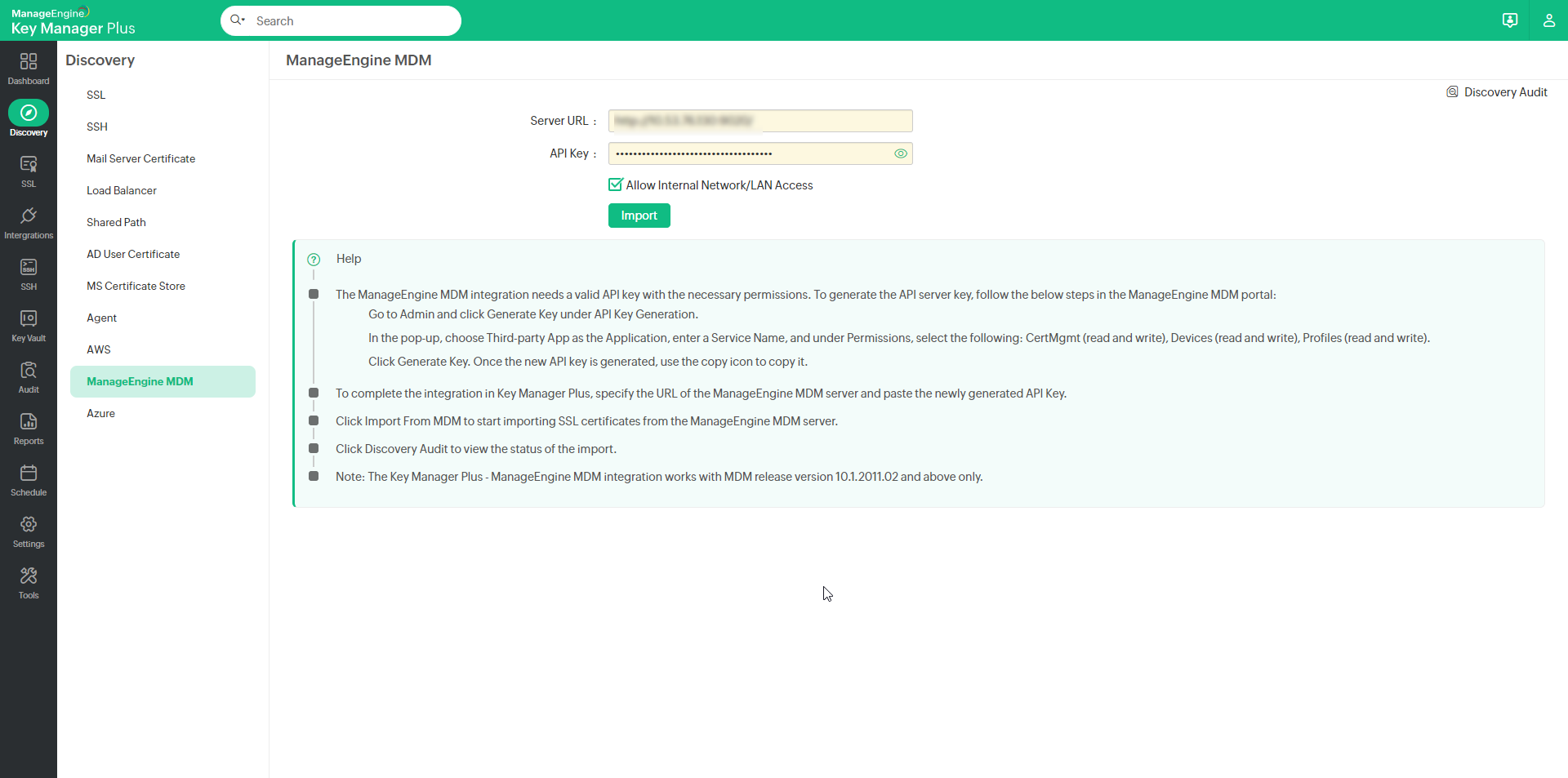1568x778 pixels.
Task: Click the 'To complete the integration' help line
Action: click(701, 393)
